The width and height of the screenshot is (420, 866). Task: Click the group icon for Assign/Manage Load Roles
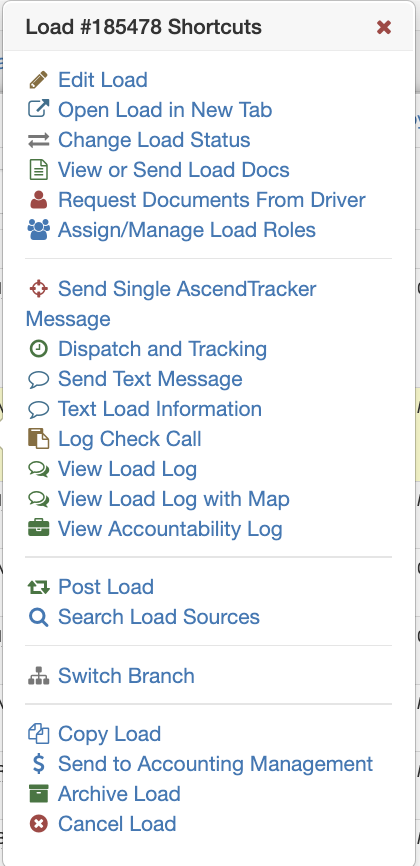(x=38, y=230)
